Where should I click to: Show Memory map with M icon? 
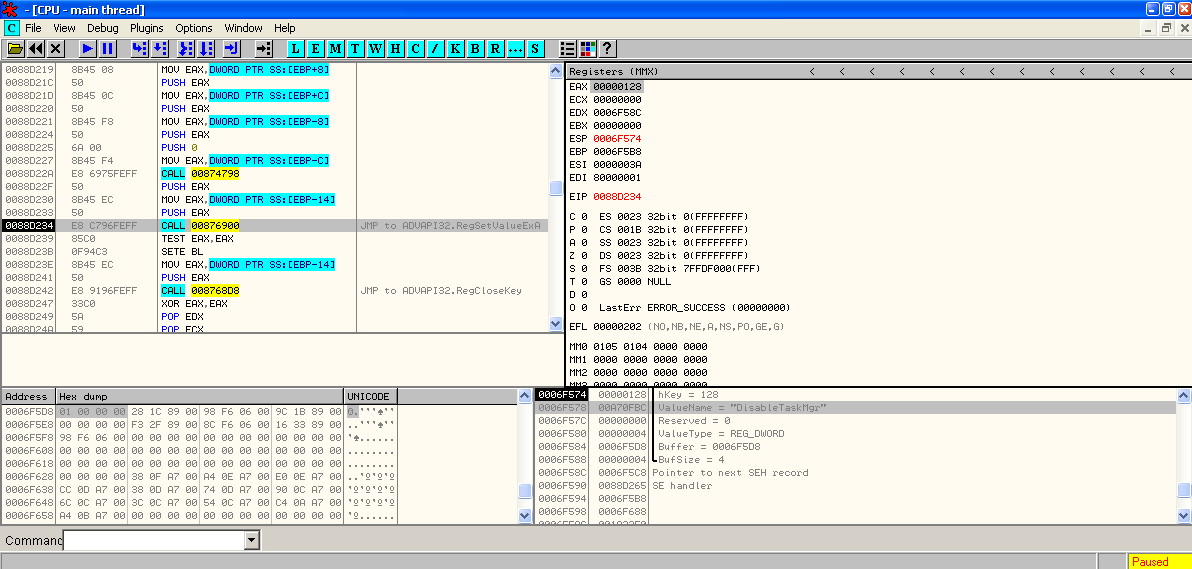[x=335, y=49]
